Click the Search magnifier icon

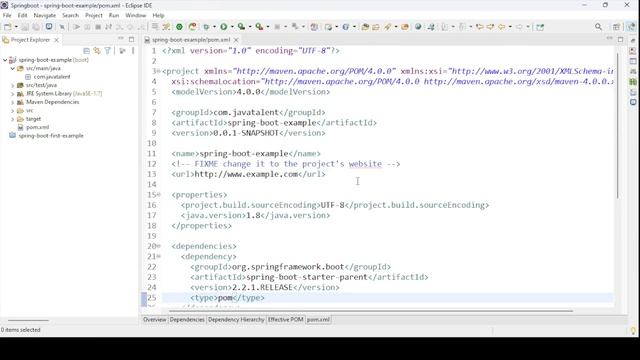[x=598, y=27]
